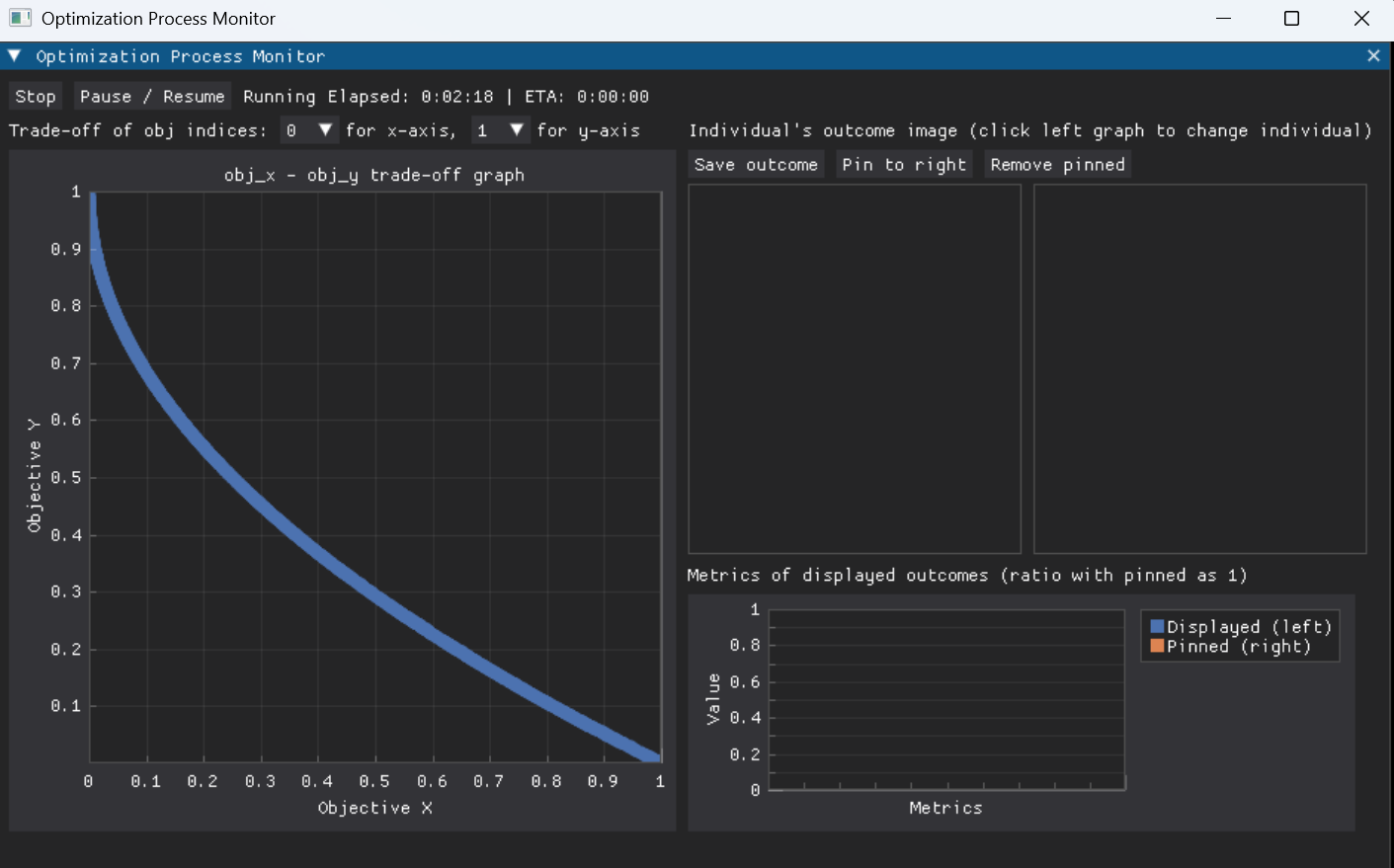Collapse the Optimization Process Monitor panel triangle
Screen dimensions: 1394x868
click(13, 56)
